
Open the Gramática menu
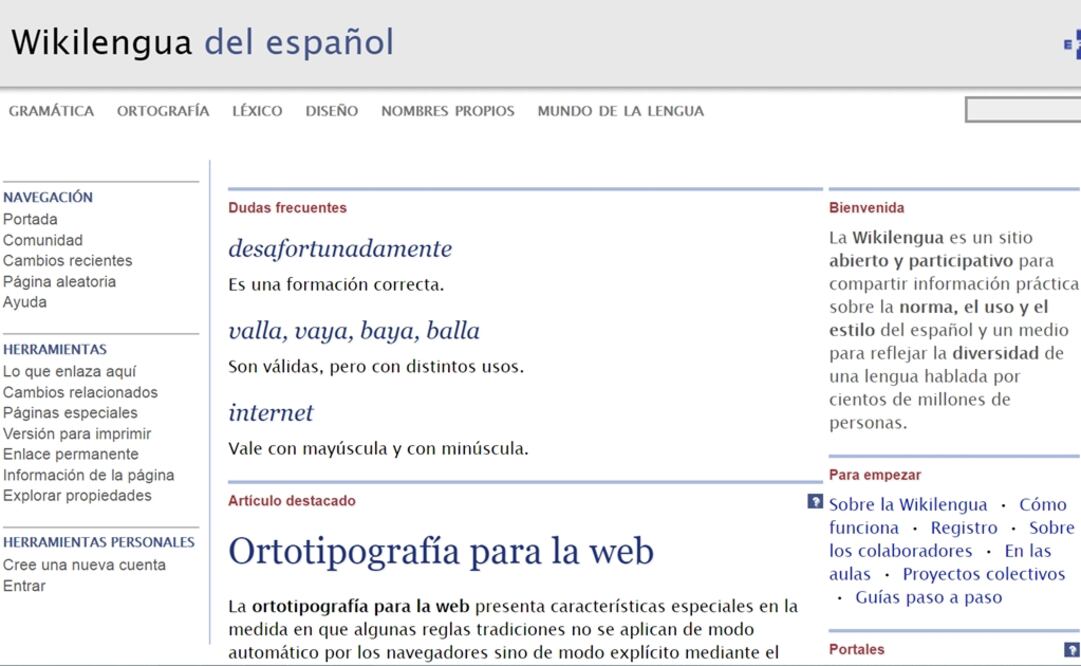(51, 111)
